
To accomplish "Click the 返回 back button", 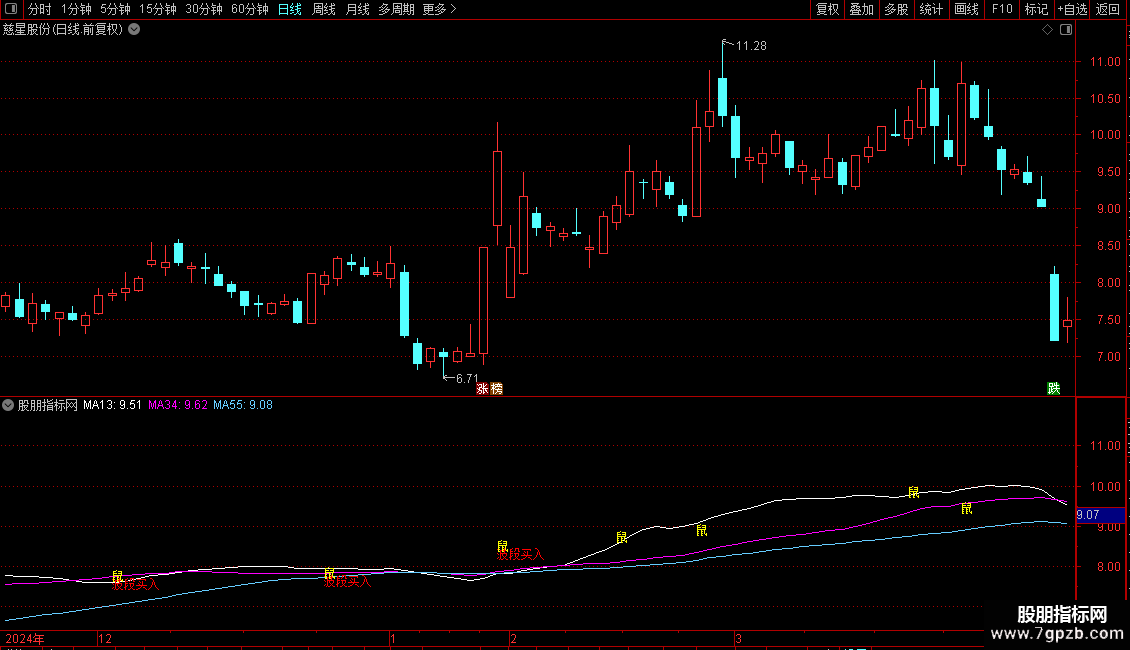I will tap(1108, 9).
